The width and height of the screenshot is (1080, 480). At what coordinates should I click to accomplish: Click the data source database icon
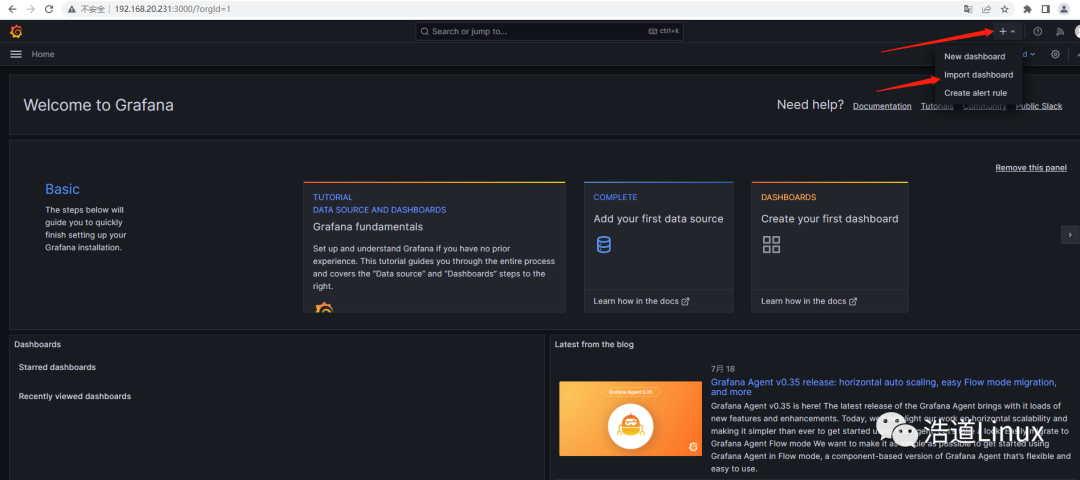point(604,244)
